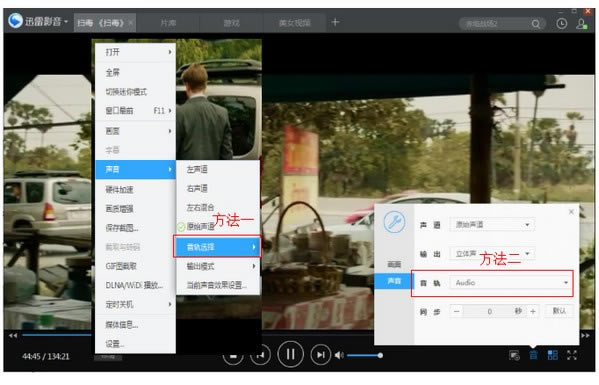Reset sync with 默认 button
This screenshot has height=385, width=599.
click(x=559, y=311)
